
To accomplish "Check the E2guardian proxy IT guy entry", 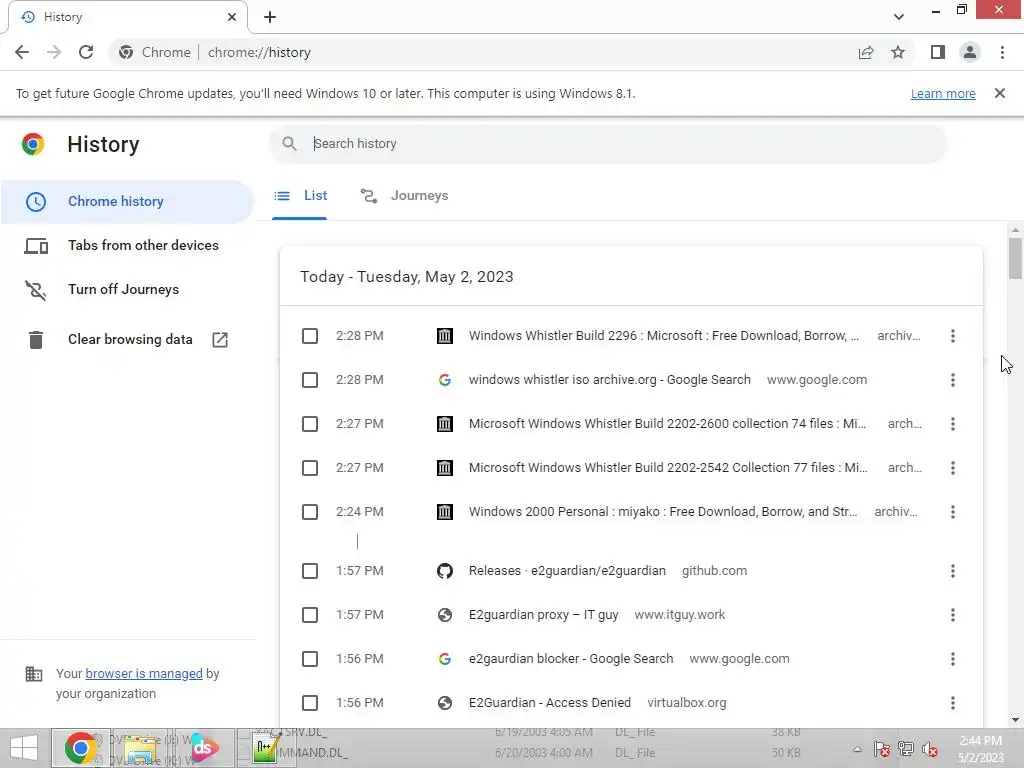I will (310, 615).
